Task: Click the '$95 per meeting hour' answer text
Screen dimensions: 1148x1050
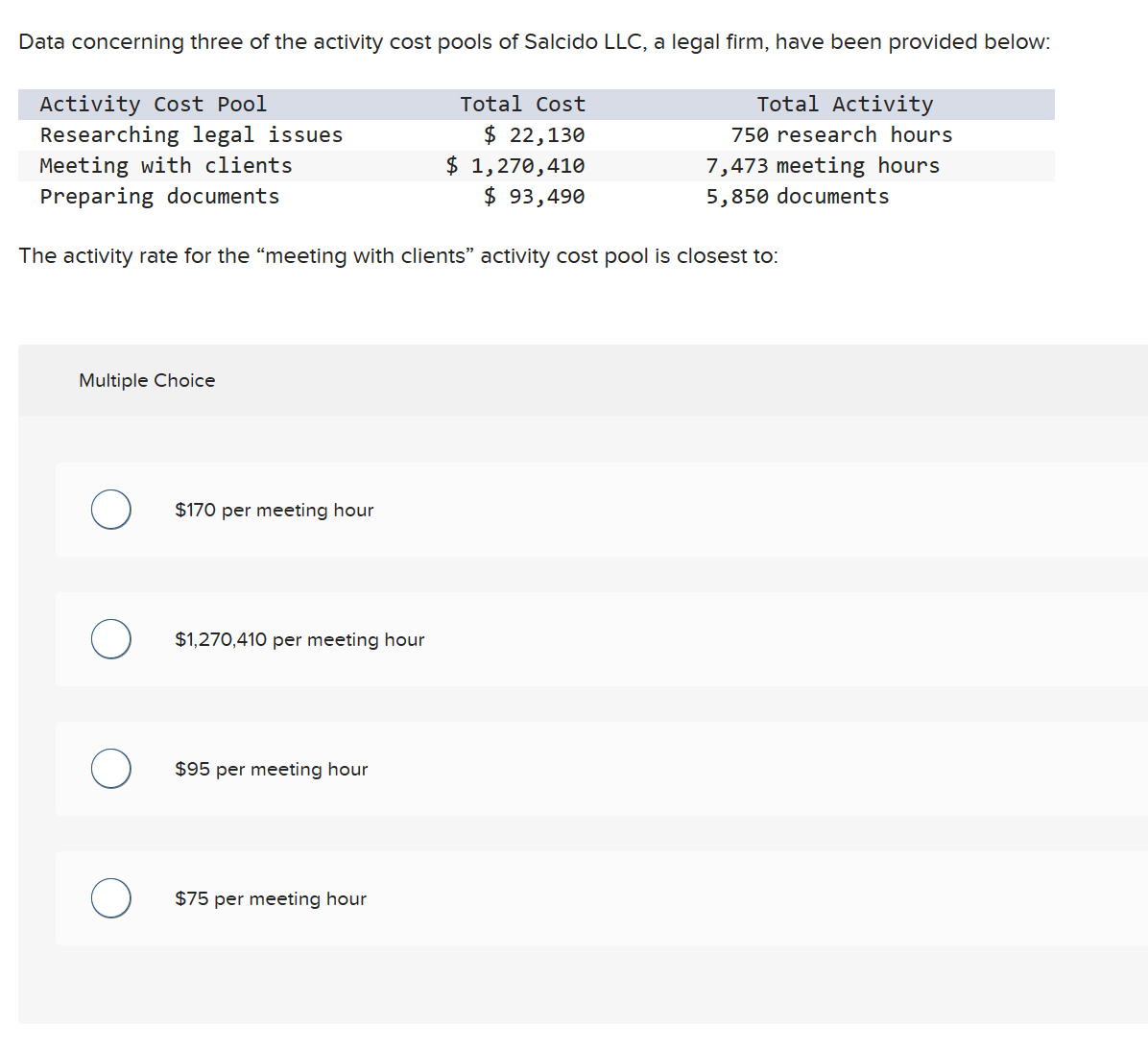Action: 271,770
